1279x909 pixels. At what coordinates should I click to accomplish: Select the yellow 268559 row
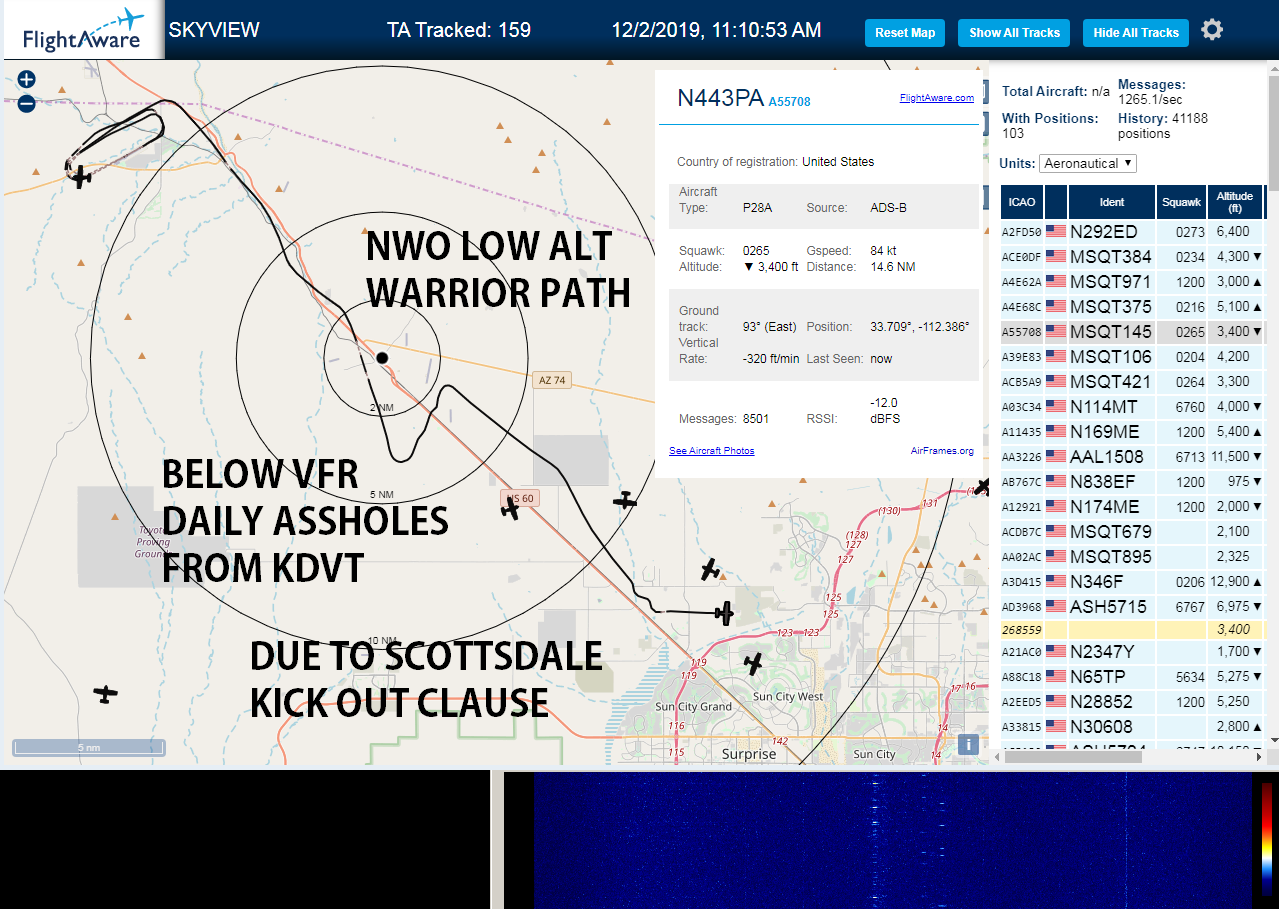1133,630
